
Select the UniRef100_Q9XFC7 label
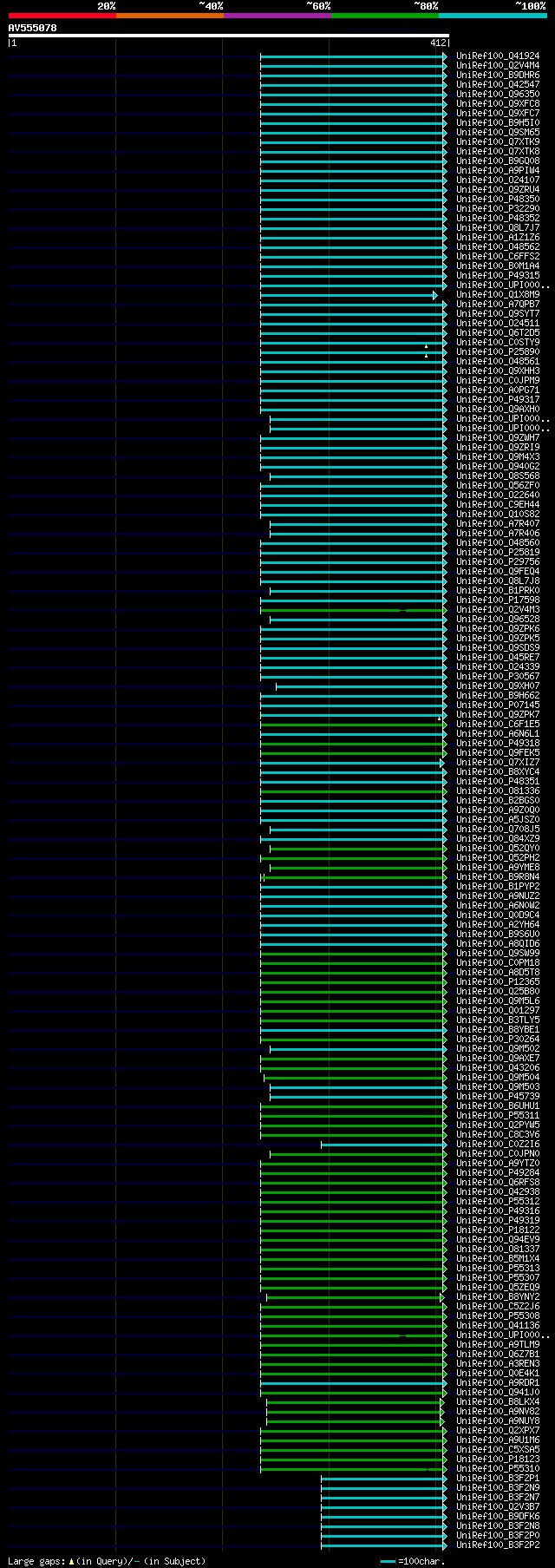[498, 114]
